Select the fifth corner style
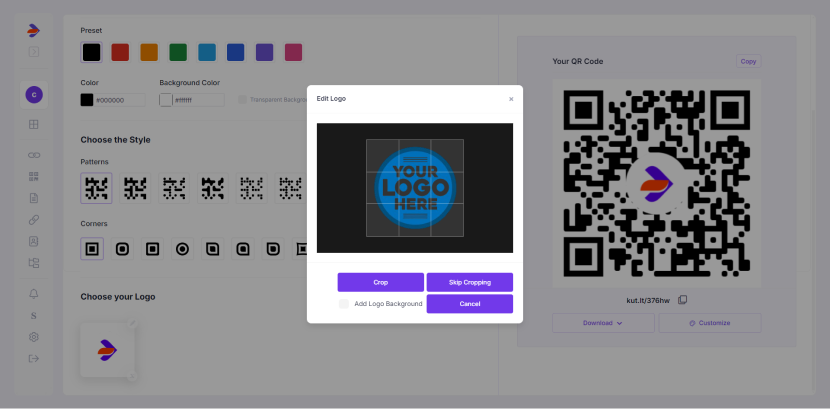 (213, 249)
